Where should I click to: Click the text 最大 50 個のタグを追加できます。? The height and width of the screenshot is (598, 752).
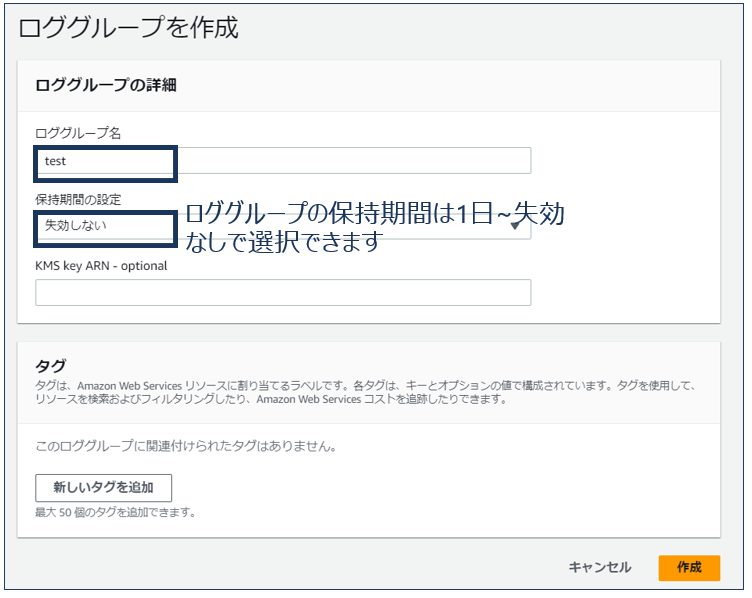116,513
